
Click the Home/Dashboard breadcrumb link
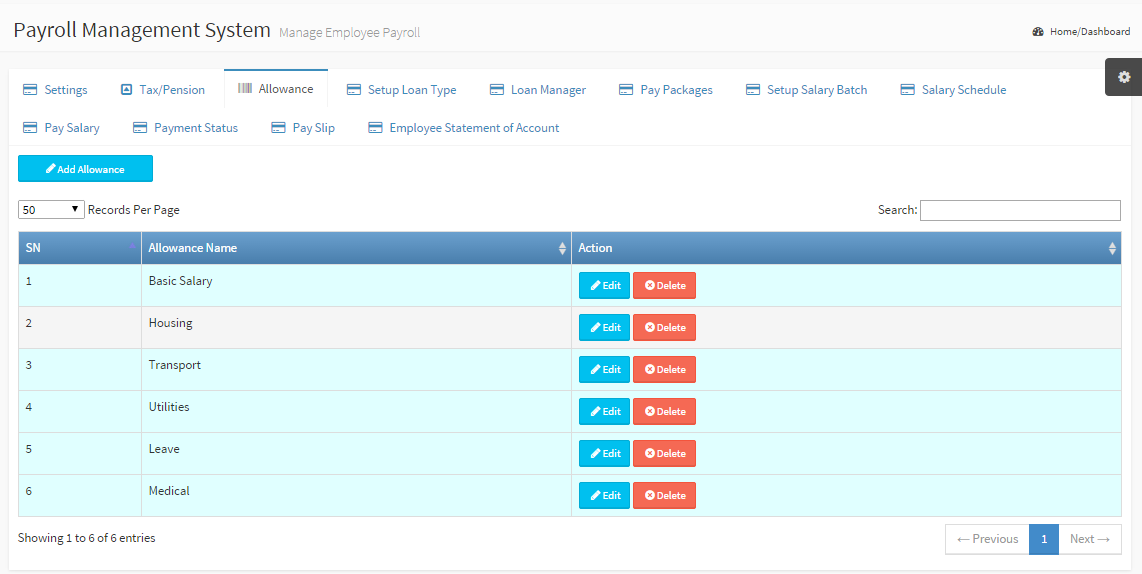pyautogui.click(x=1089, y=32)
